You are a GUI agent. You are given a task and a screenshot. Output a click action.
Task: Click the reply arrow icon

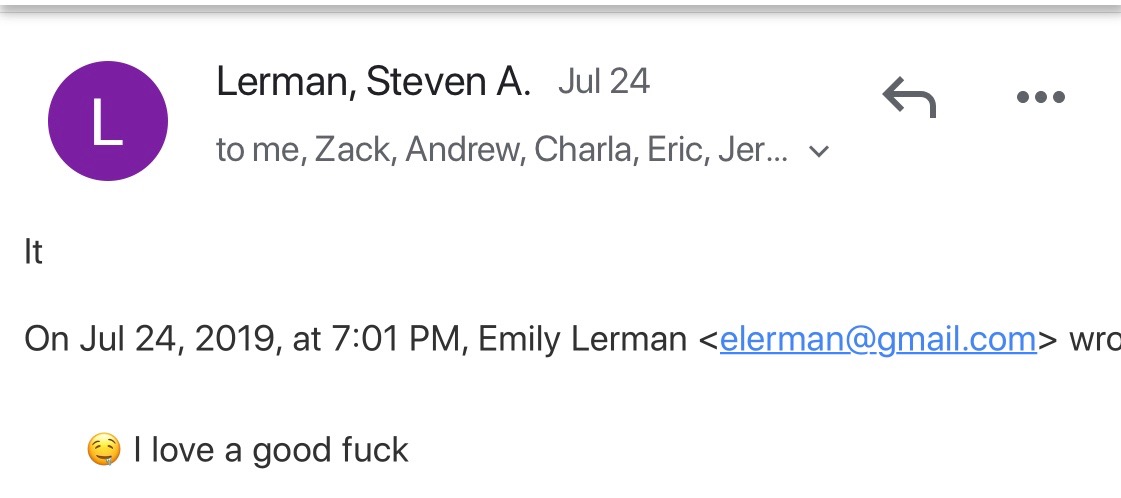click(x=908, y=98)
